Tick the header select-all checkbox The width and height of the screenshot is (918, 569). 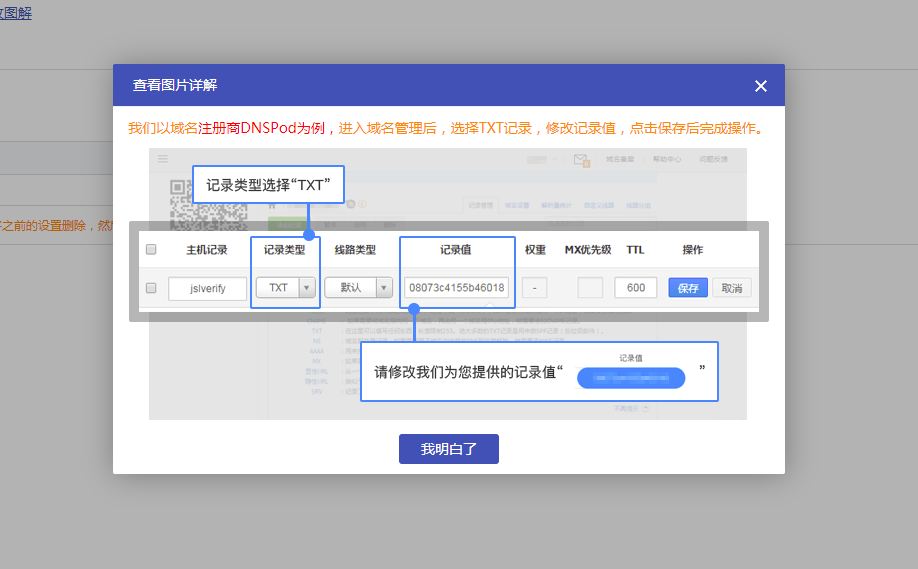(x=151, y=249)
